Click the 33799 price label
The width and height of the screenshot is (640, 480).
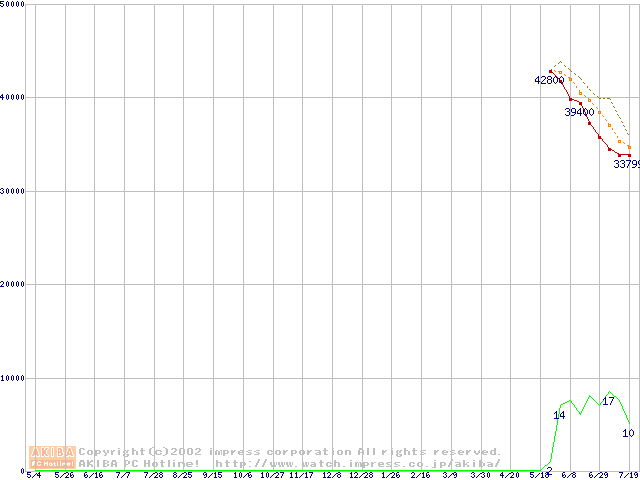point(626,164)
